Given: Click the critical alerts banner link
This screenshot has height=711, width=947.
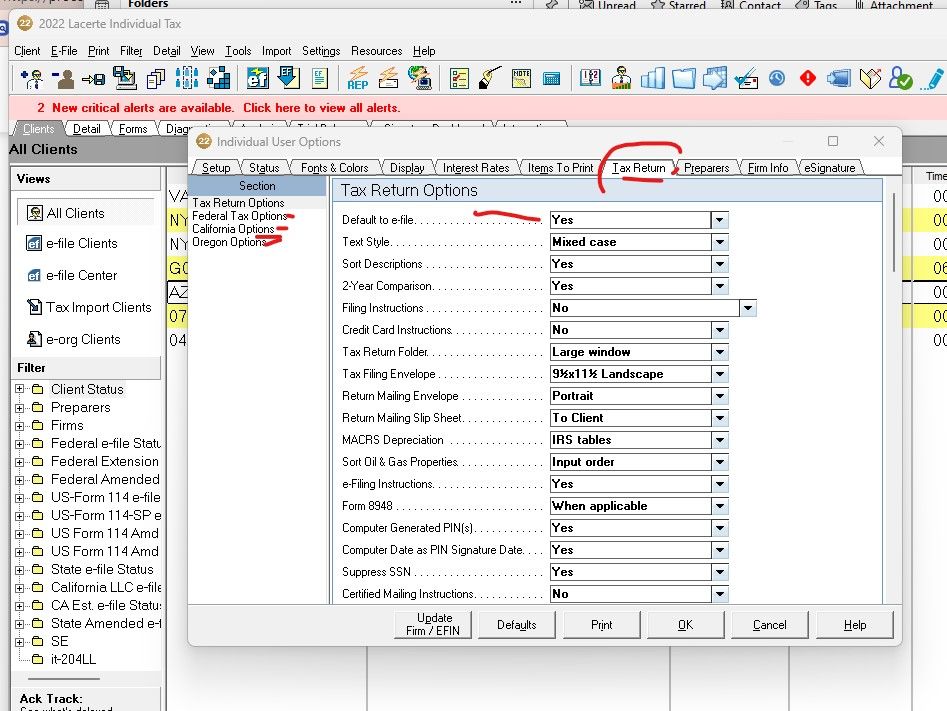Looking at the screenshot, I should pyautogui.click(x=219, y=108).
